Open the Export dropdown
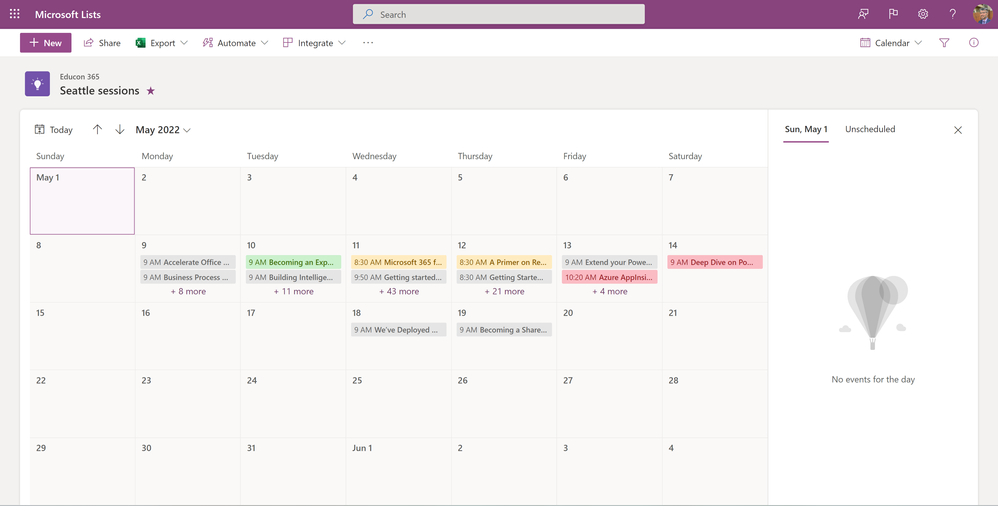The width and height of the screenshot is (998, 506). point(162,43)
